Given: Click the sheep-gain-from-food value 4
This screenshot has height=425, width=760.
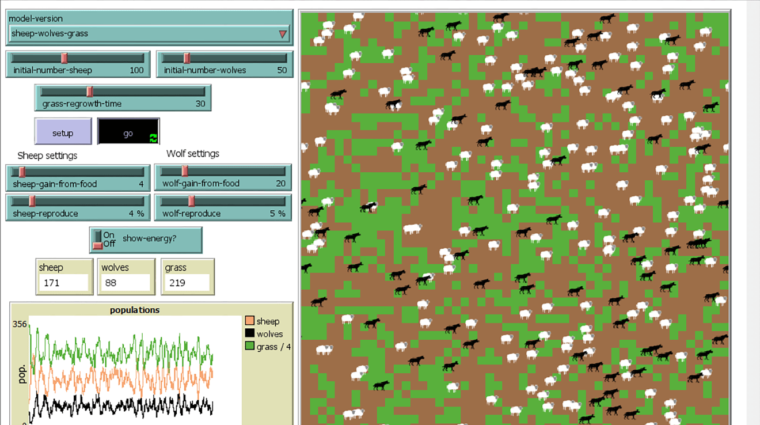Looking at the screenshot, I should point(141,184).
